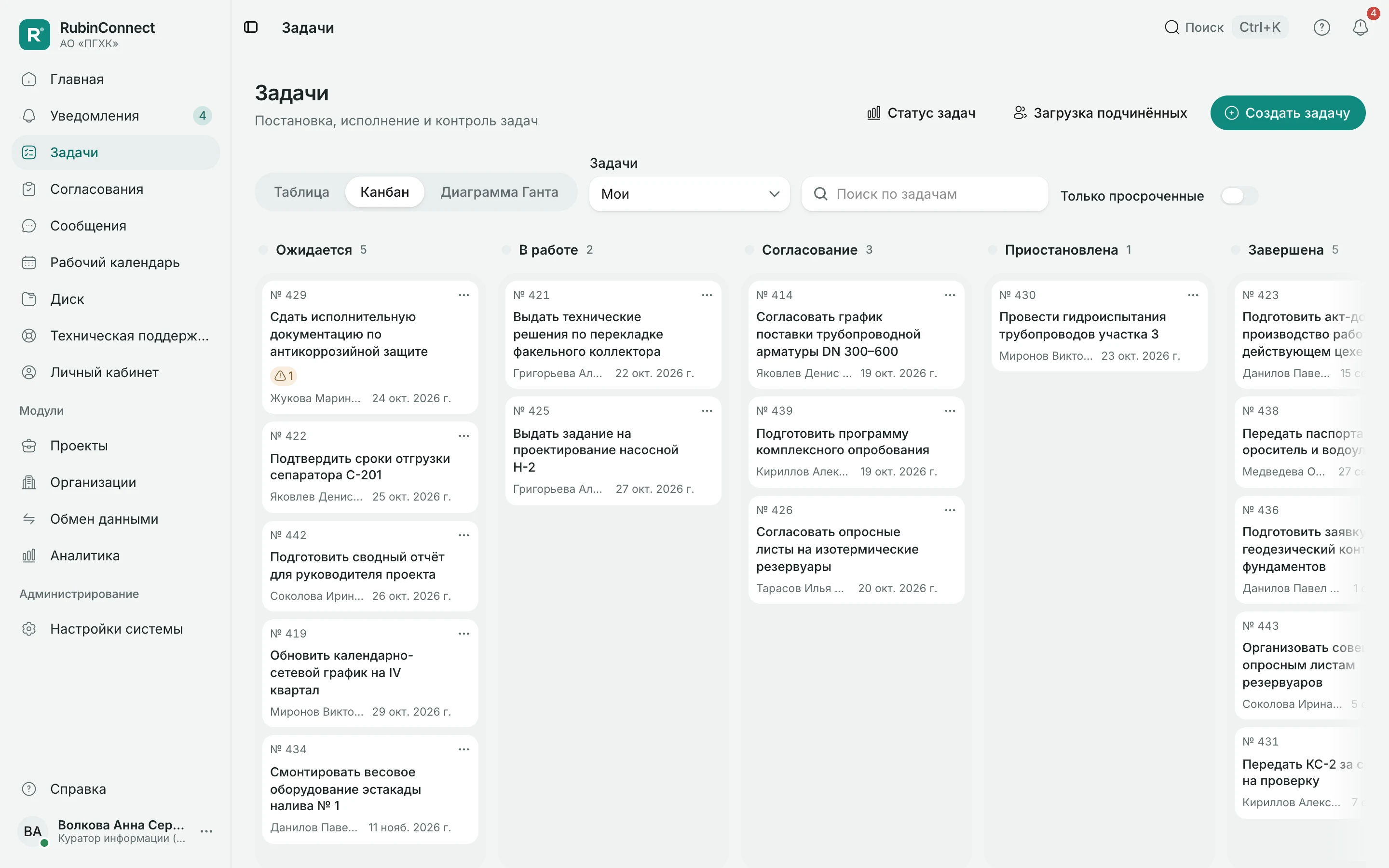
Task: Open Справка at the sidebar bottom
Action: point(116,789)
